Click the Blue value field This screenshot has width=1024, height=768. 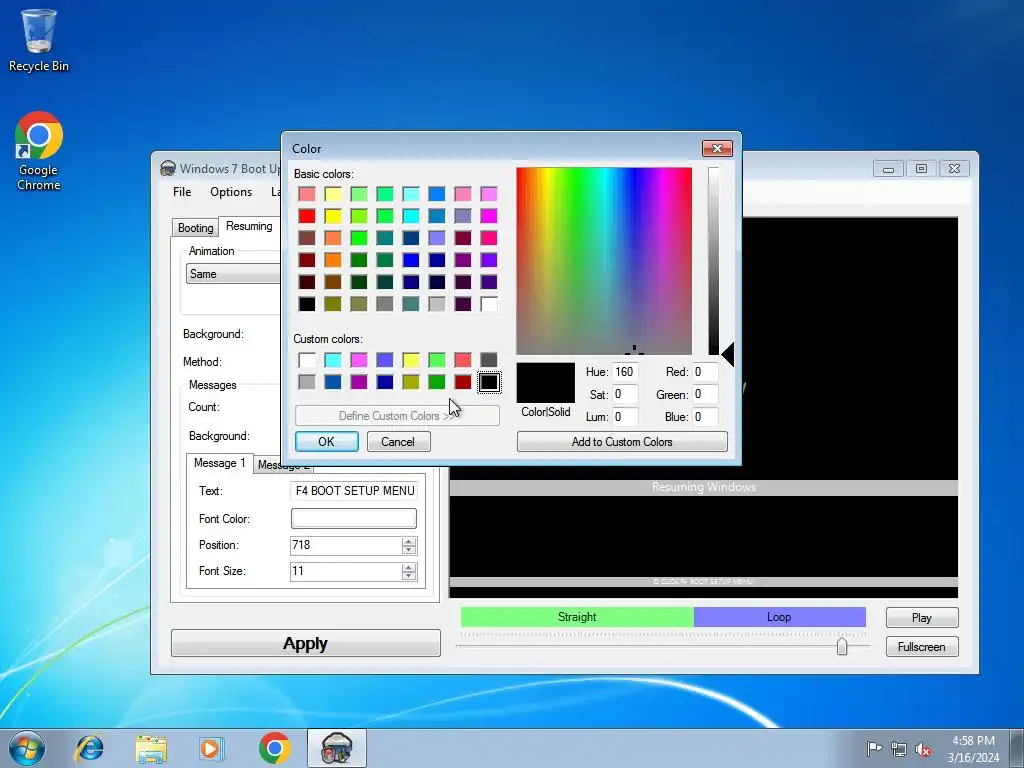[705, 417]
